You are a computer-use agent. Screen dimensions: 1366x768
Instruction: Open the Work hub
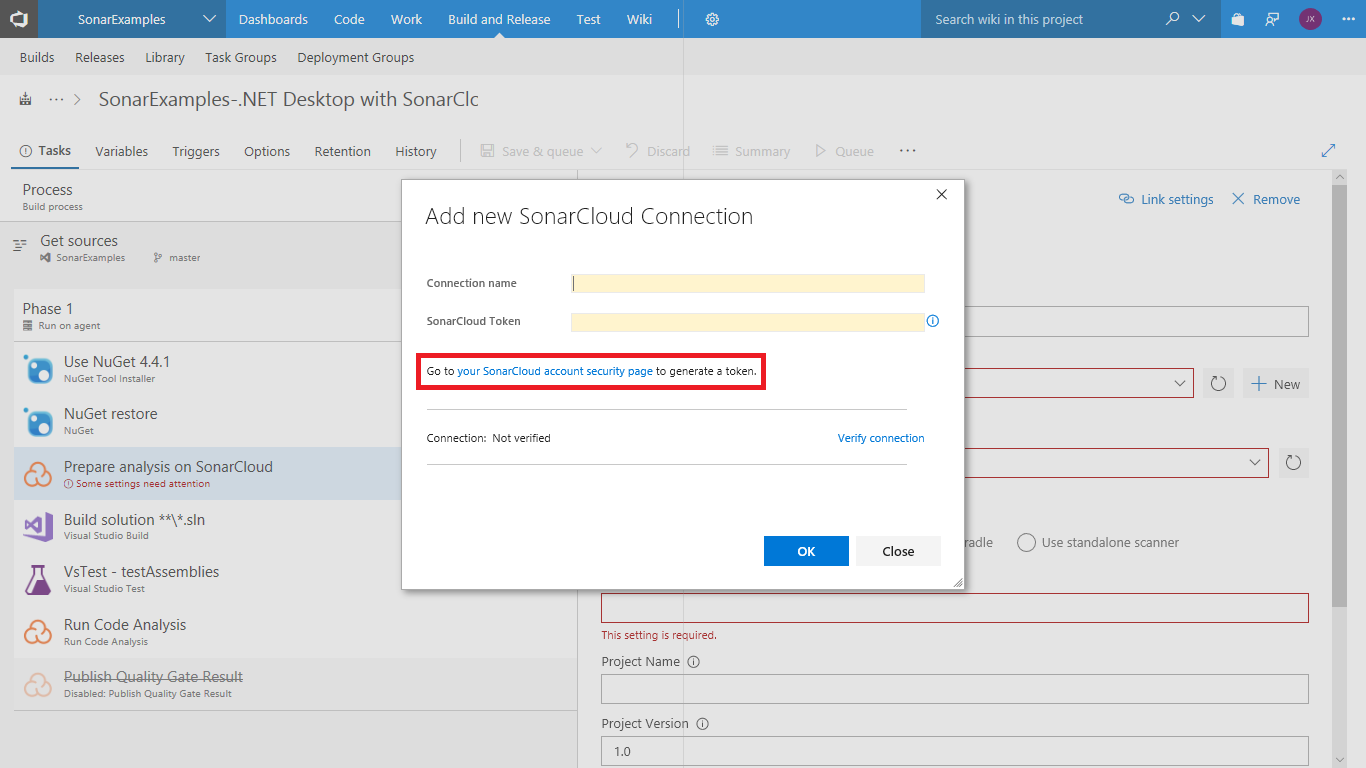pyautogui.click(x=406, y=19)
